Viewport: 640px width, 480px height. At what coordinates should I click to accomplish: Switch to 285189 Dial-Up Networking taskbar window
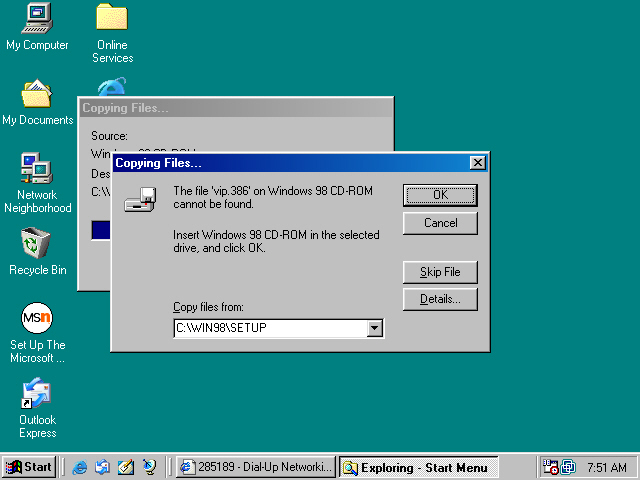256,467
